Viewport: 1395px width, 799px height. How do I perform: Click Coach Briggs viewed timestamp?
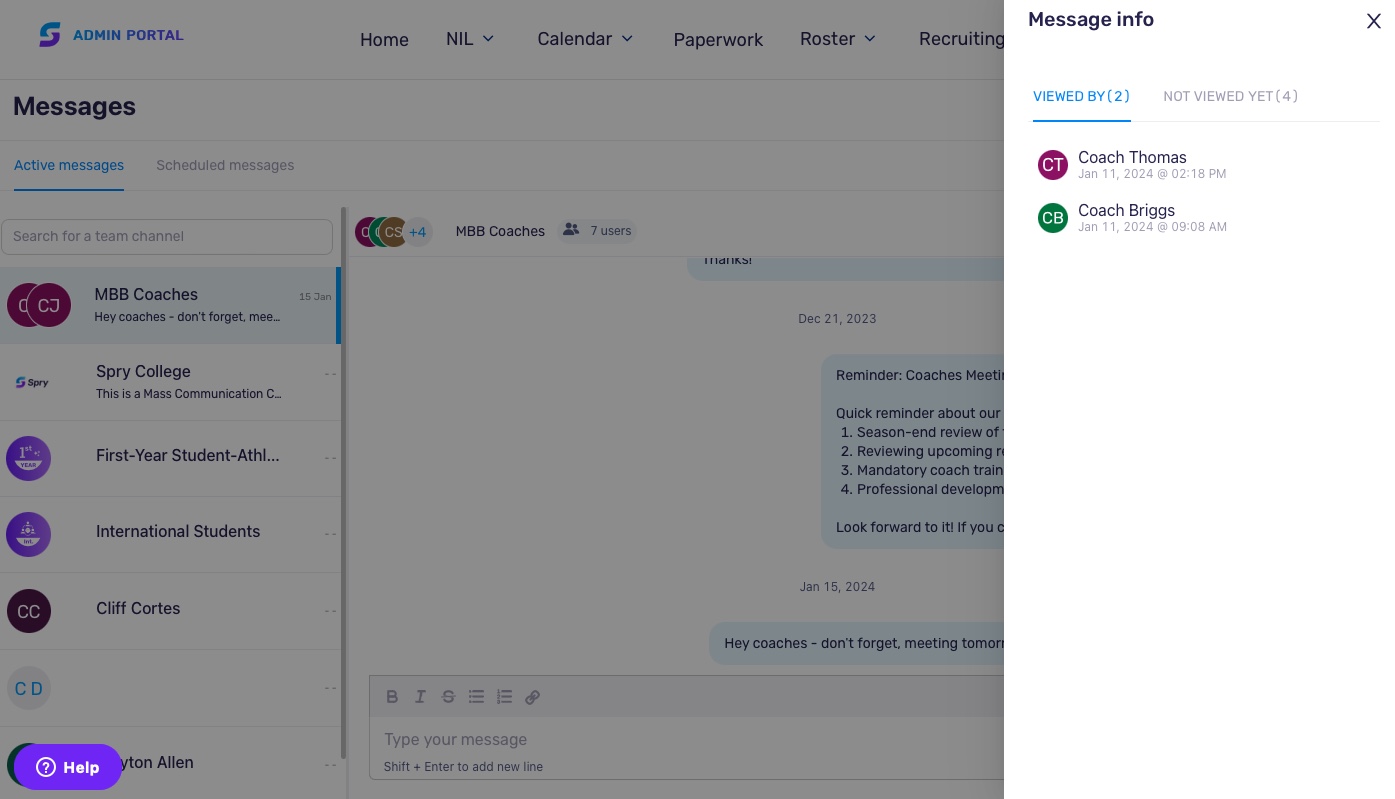click(x=1152, y=227)
